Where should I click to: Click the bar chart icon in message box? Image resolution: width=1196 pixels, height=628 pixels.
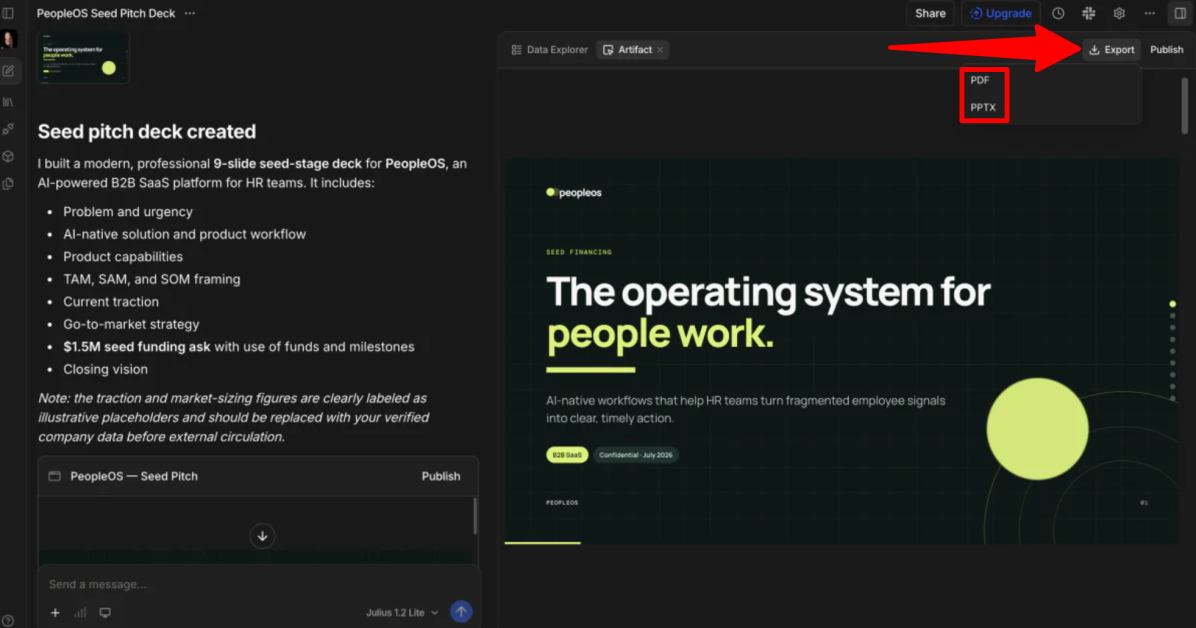pos(80,613)
